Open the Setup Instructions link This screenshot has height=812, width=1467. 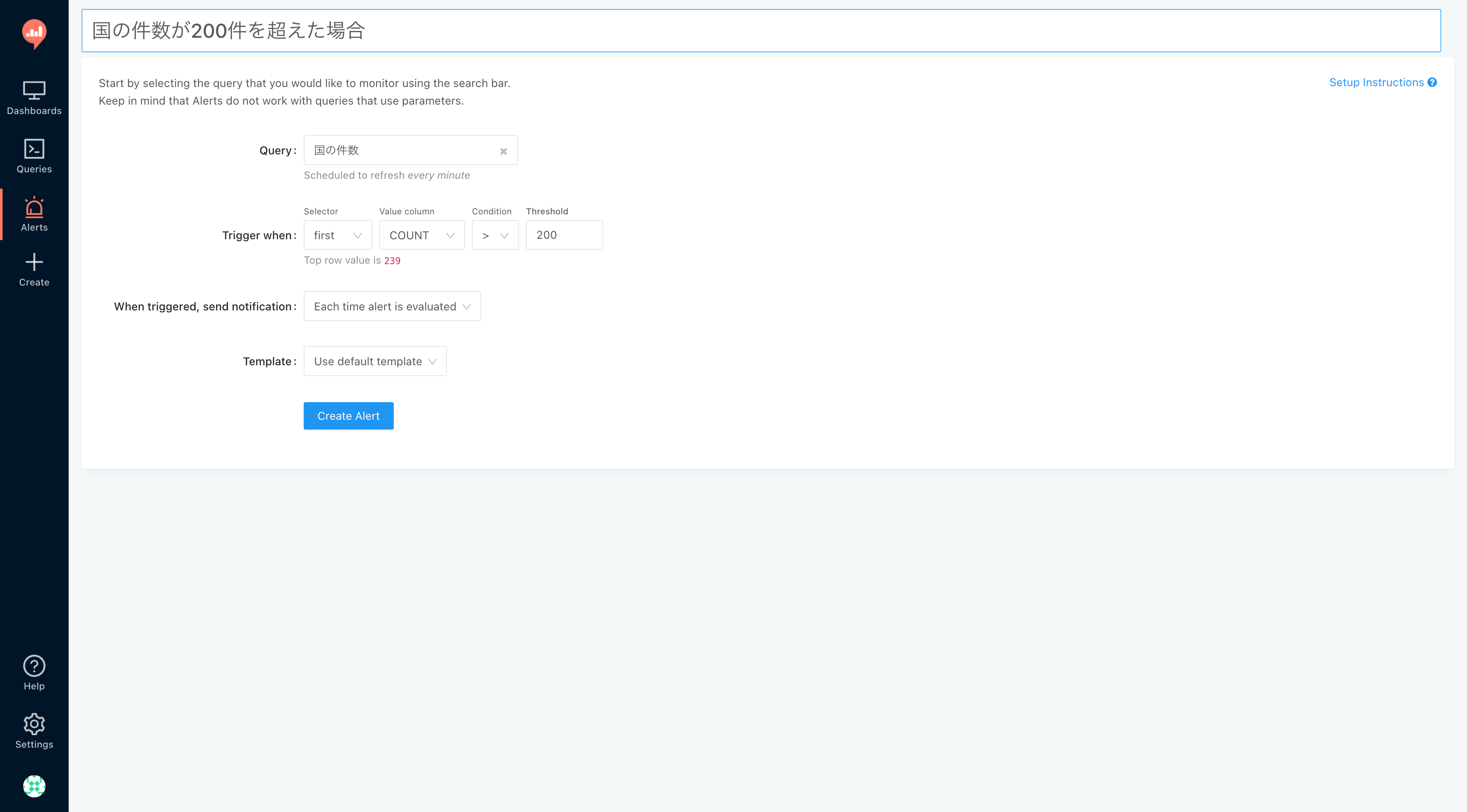[x=1376, y=82]
